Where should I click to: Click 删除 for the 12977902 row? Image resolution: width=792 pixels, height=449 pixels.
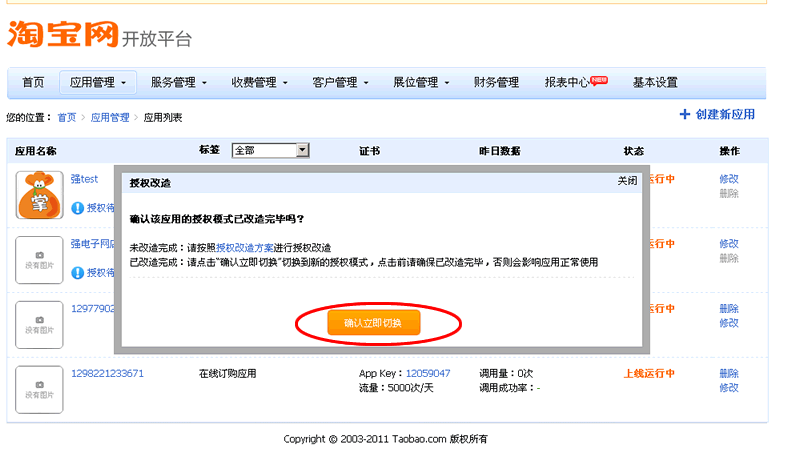(729, 309)
